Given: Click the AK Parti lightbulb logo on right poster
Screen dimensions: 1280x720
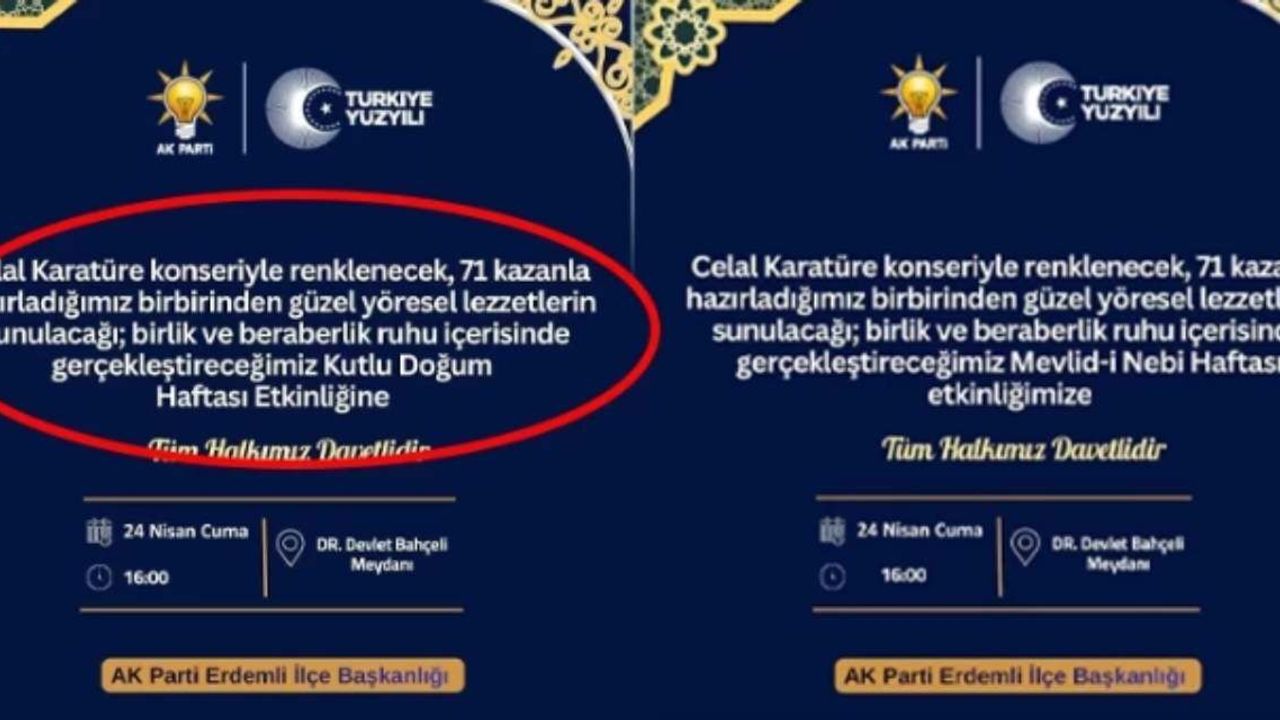Looking at the screenshot, I should (918, 102).
